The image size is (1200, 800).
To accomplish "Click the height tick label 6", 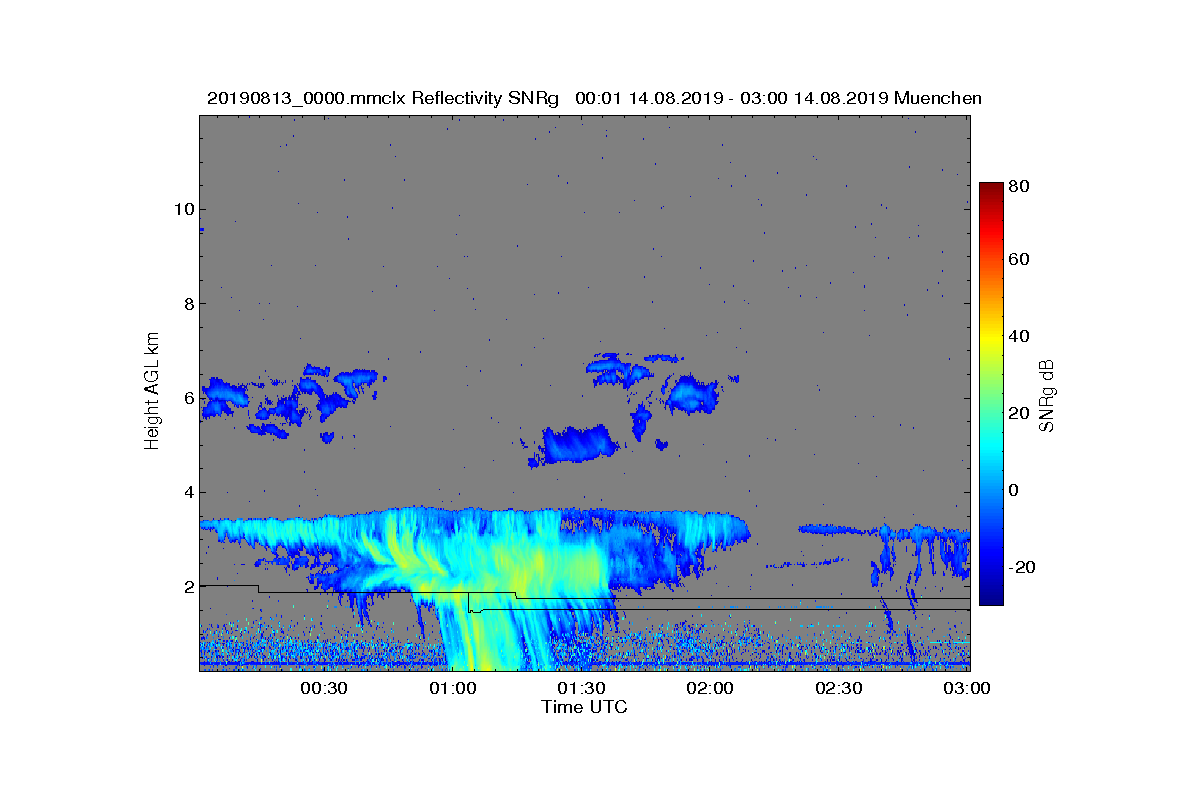I will 187,398.
